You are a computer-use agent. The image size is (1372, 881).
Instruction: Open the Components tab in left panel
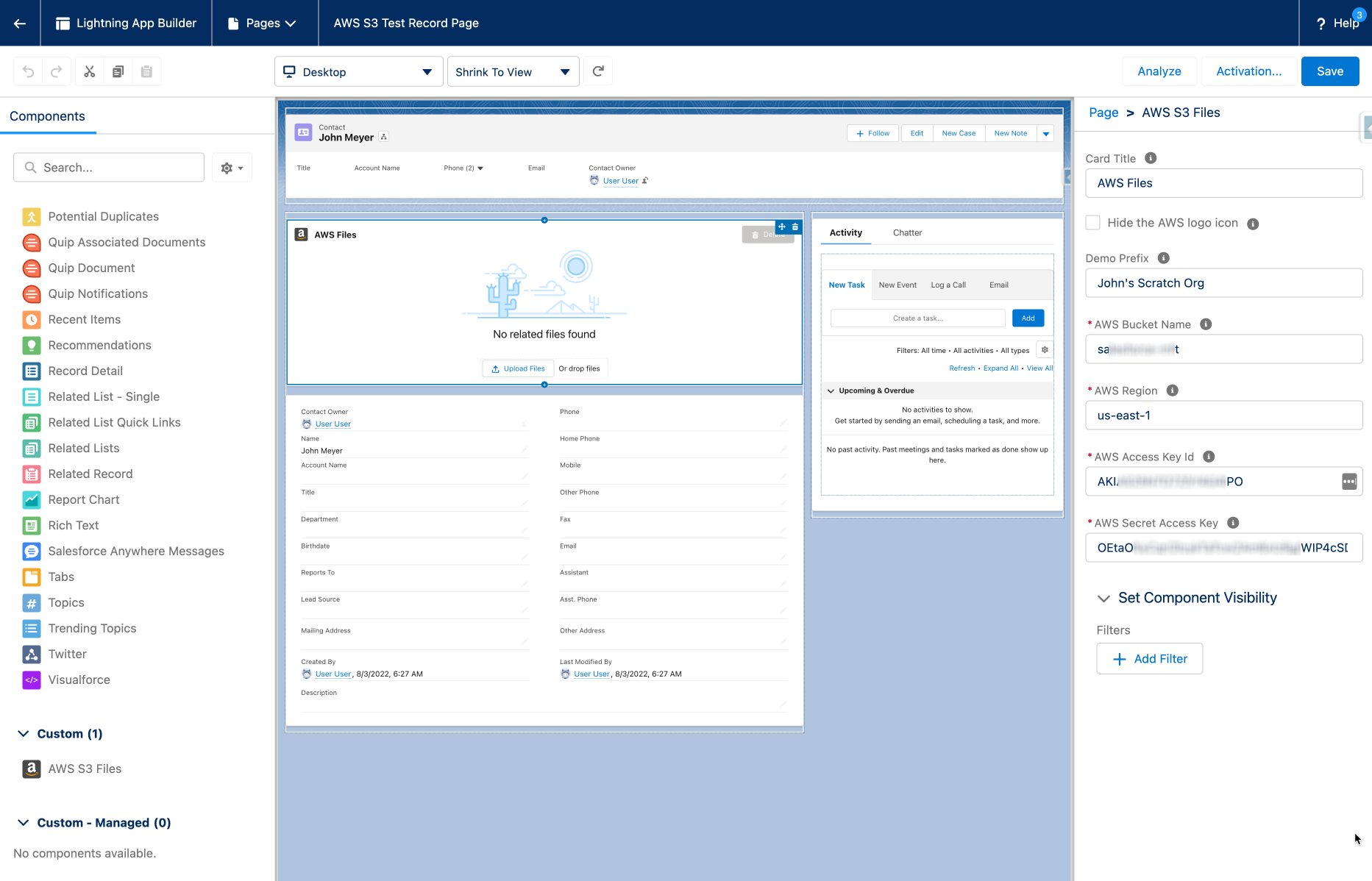(47, 116)
